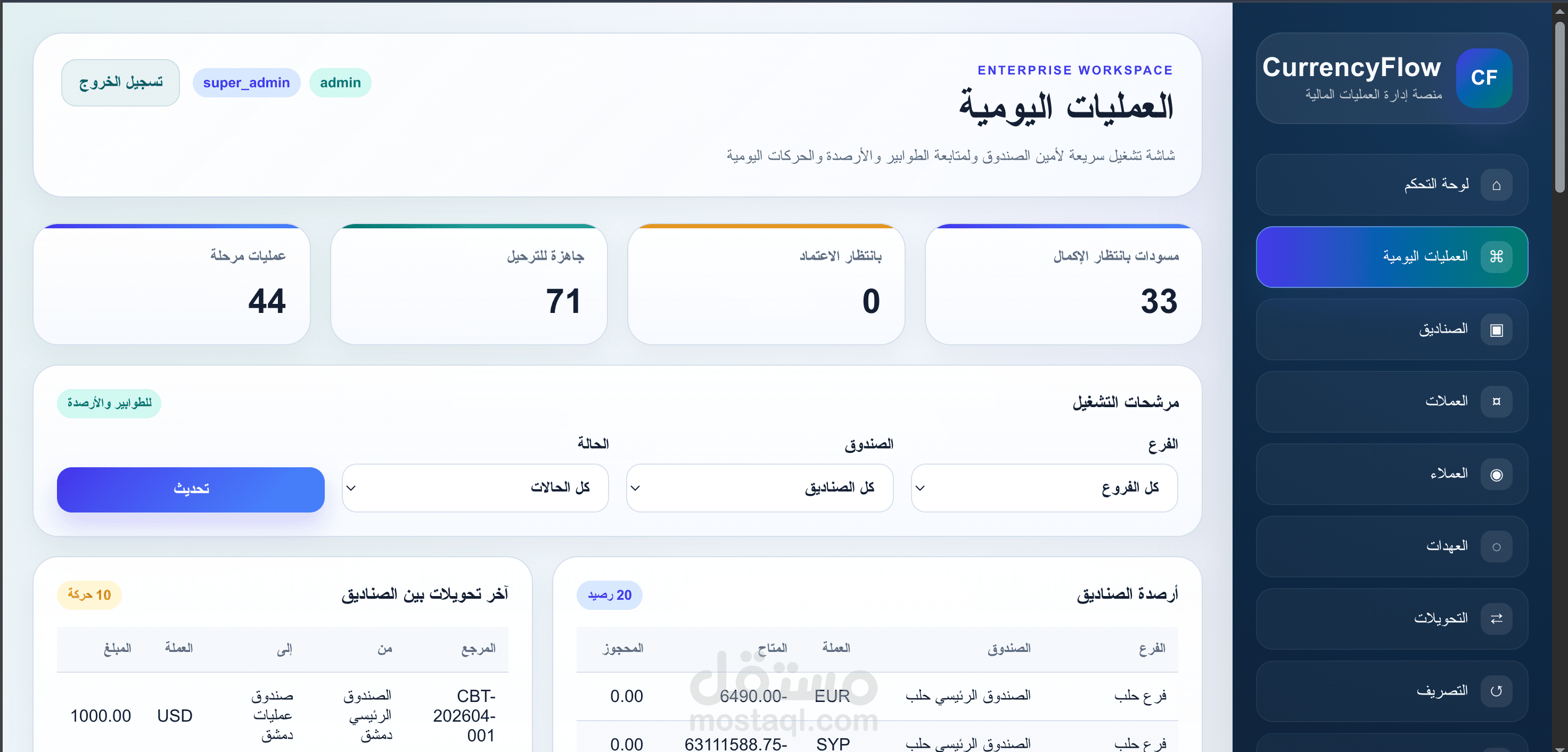Click the CBT-202604-001 transfer reference
Image resolution: width=1568 pixels, height=752 pixels.
(x=464, y=715)
